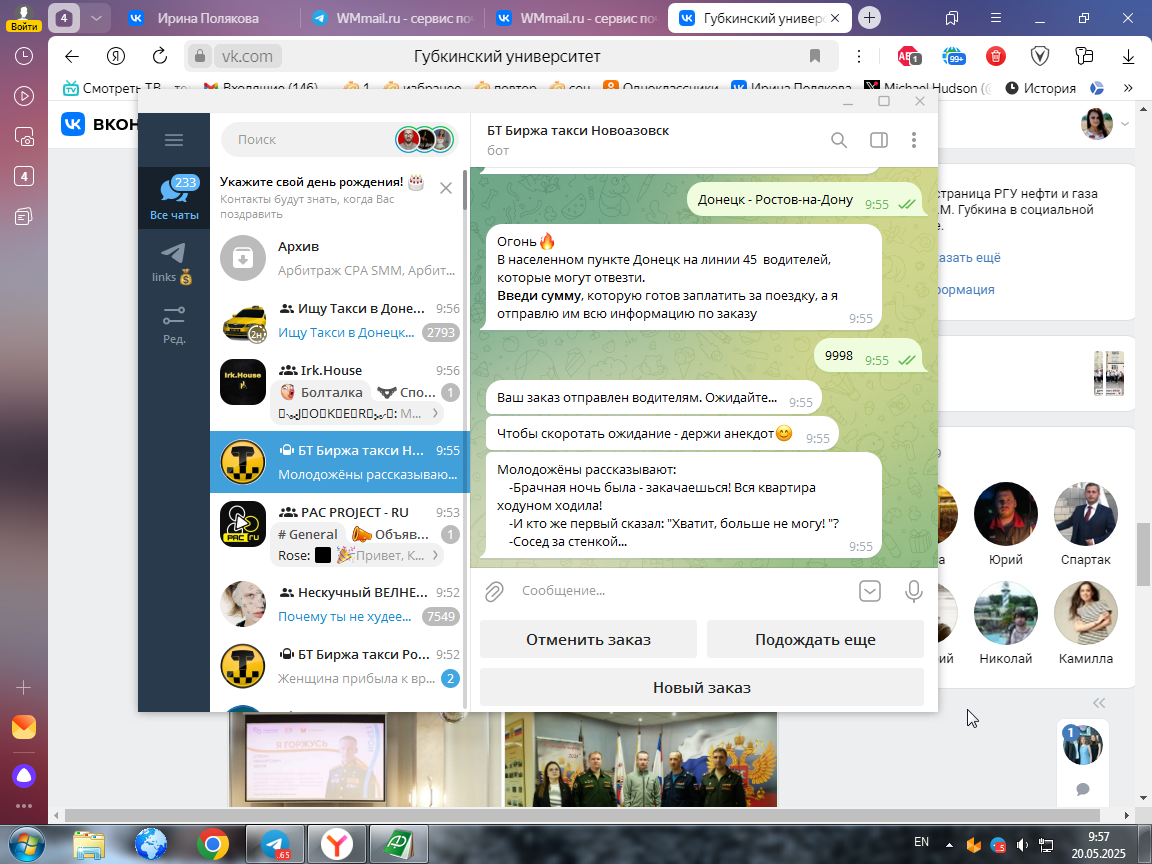Image resolution: width=1152 pixels, height=864 pixels.
Task: Click the message input field
Action: 683,591
